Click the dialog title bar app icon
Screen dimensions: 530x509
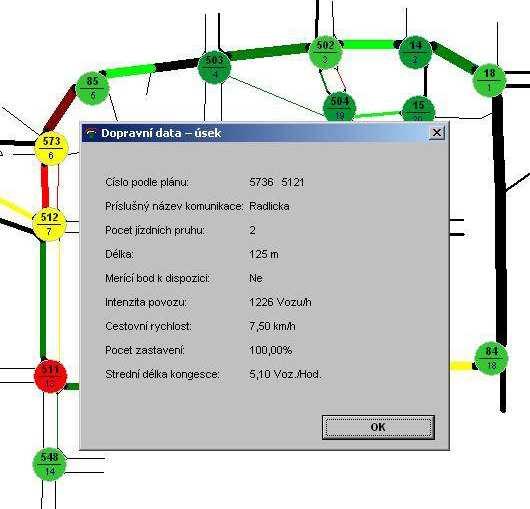91,133
